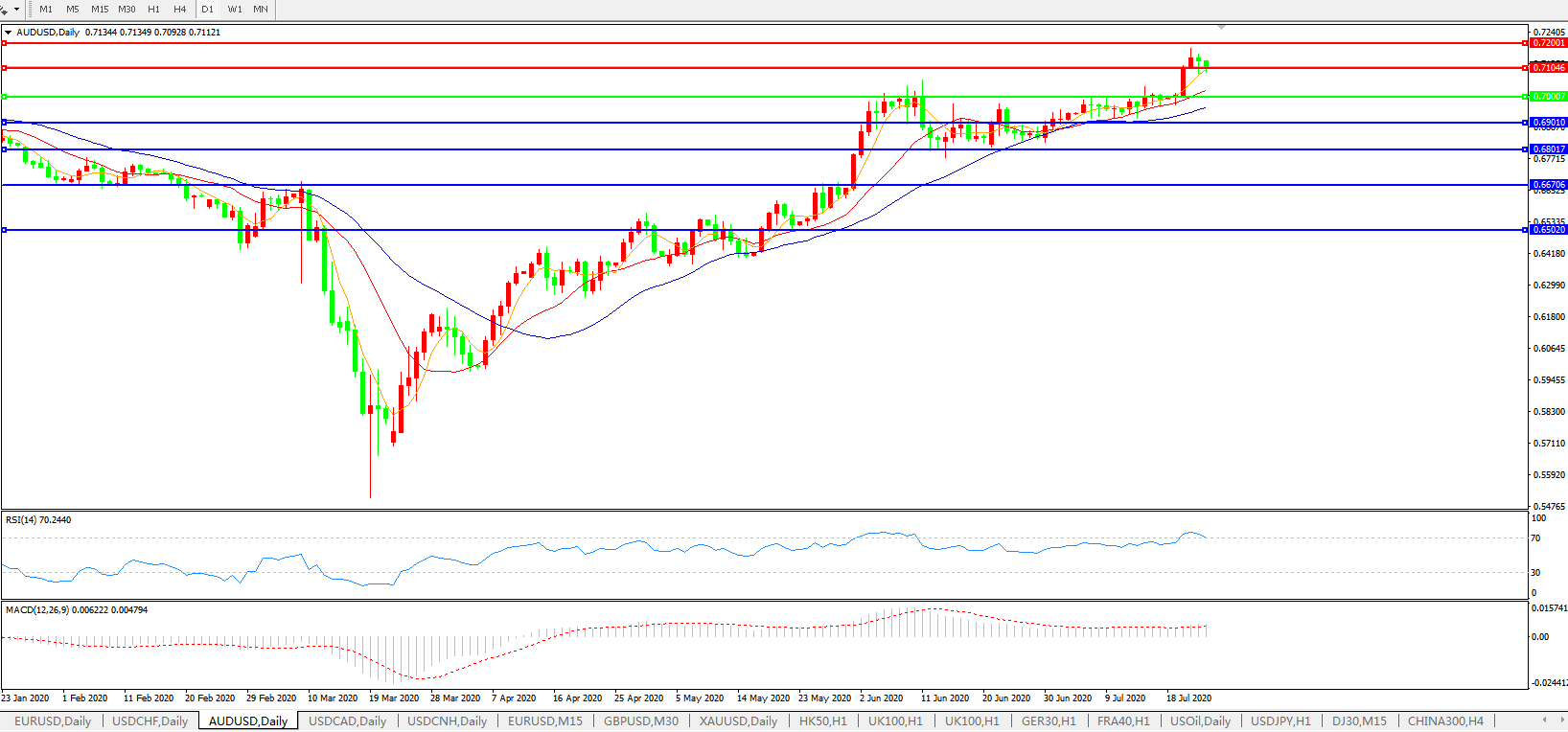The height and width of the screenshot is (732, 1568).
Task: Select the green 0.70007 level label
Action: [1548, 97]
